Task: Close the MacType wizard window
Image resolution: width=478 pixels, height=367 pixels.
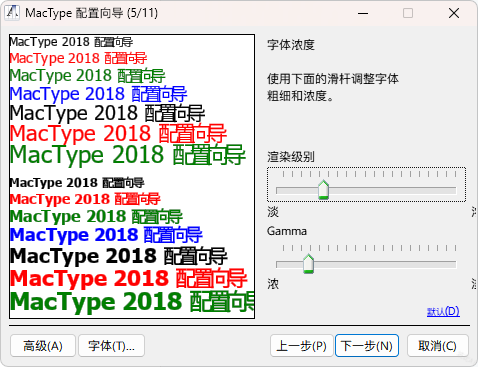Action: click(x=454, y=13)
